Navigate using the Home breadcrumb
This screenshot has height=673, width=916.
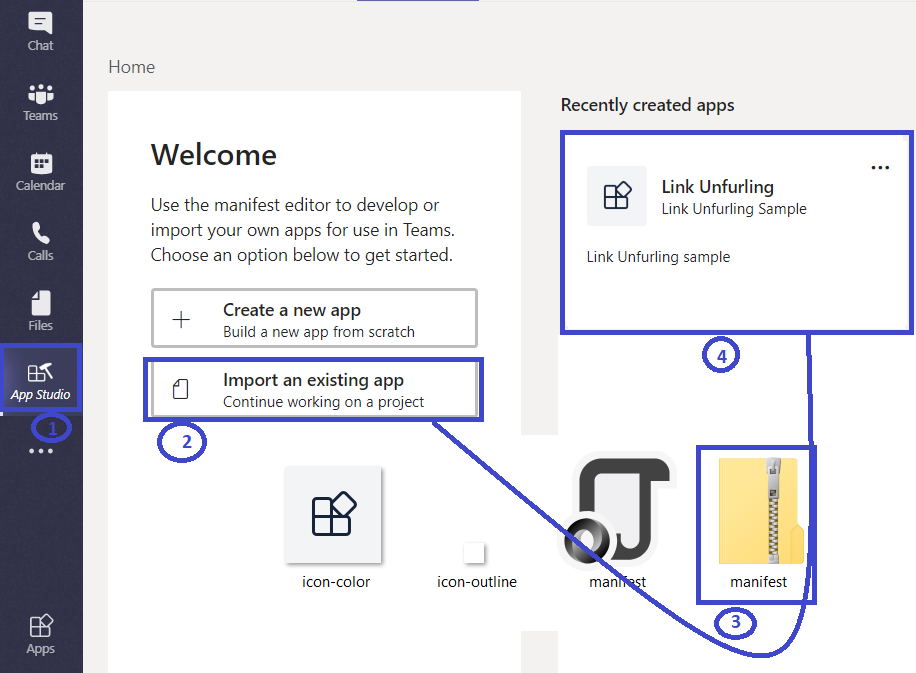click(x=131, y=66)
